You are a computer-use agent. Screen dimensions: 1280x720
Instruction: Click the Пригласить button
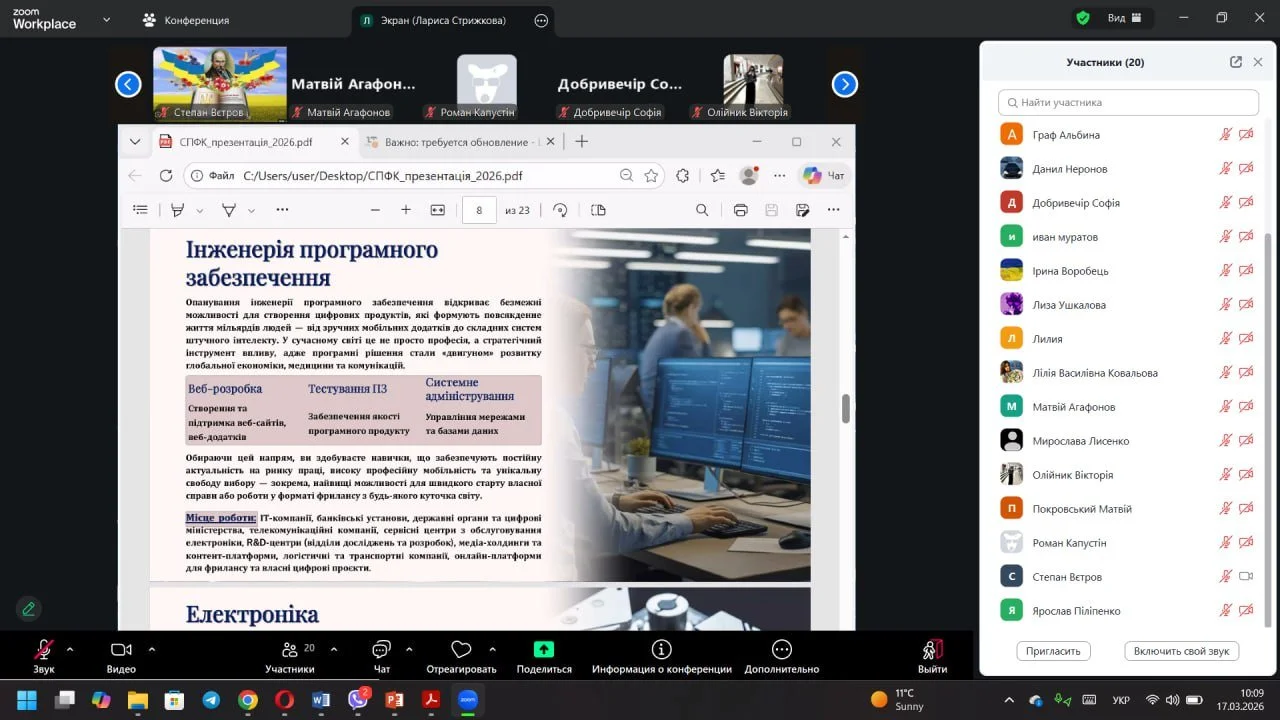[1053, 651]
